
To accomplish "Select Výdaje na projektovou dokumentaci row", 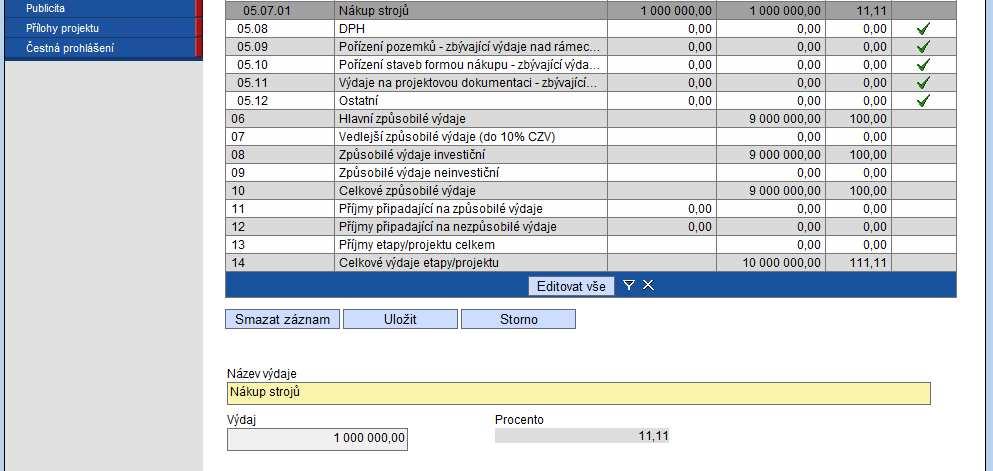I will point(591,82).
